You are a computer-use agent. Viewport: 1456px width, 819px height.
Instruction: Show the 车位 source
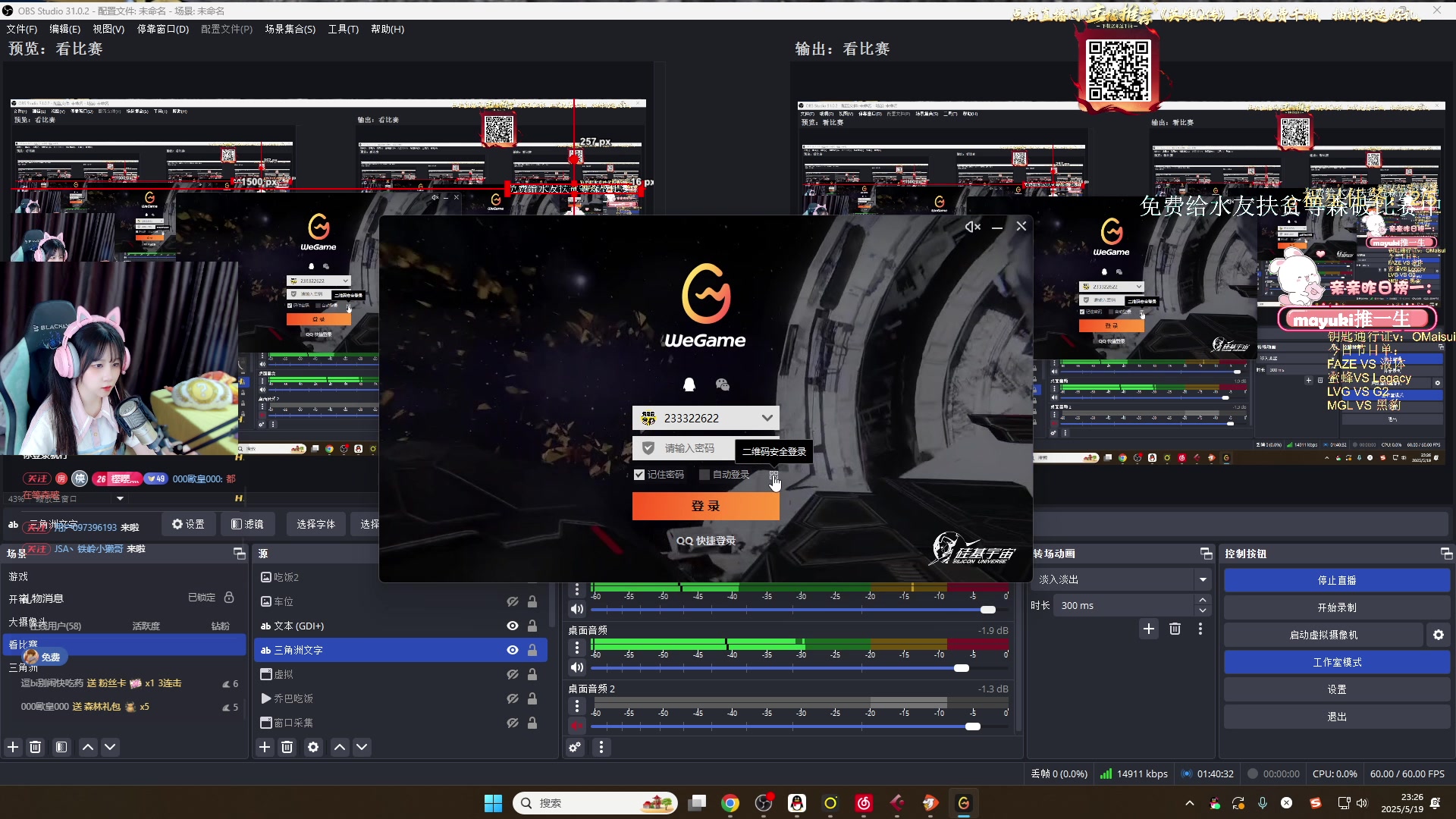click(513, 602)
